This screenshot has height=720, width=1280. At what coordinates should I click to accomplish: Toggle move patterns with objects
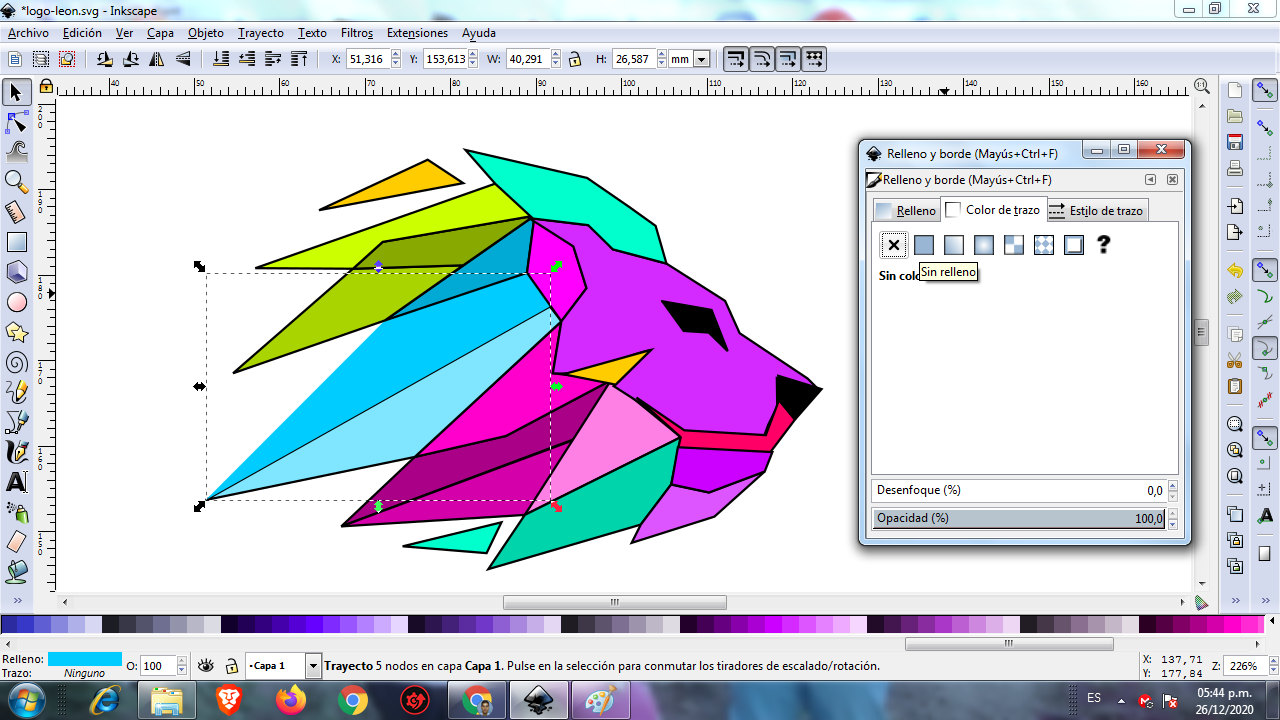814,59
